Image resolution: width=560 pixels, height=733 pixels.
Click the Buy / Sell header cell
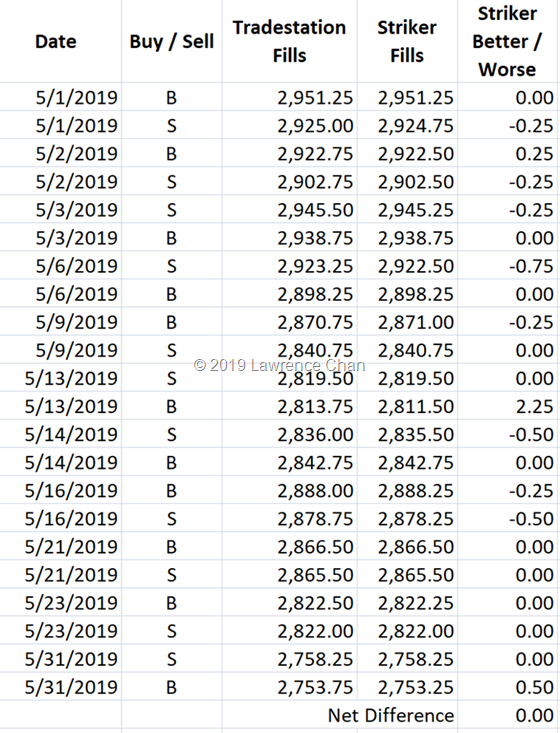tap(172, 41)
